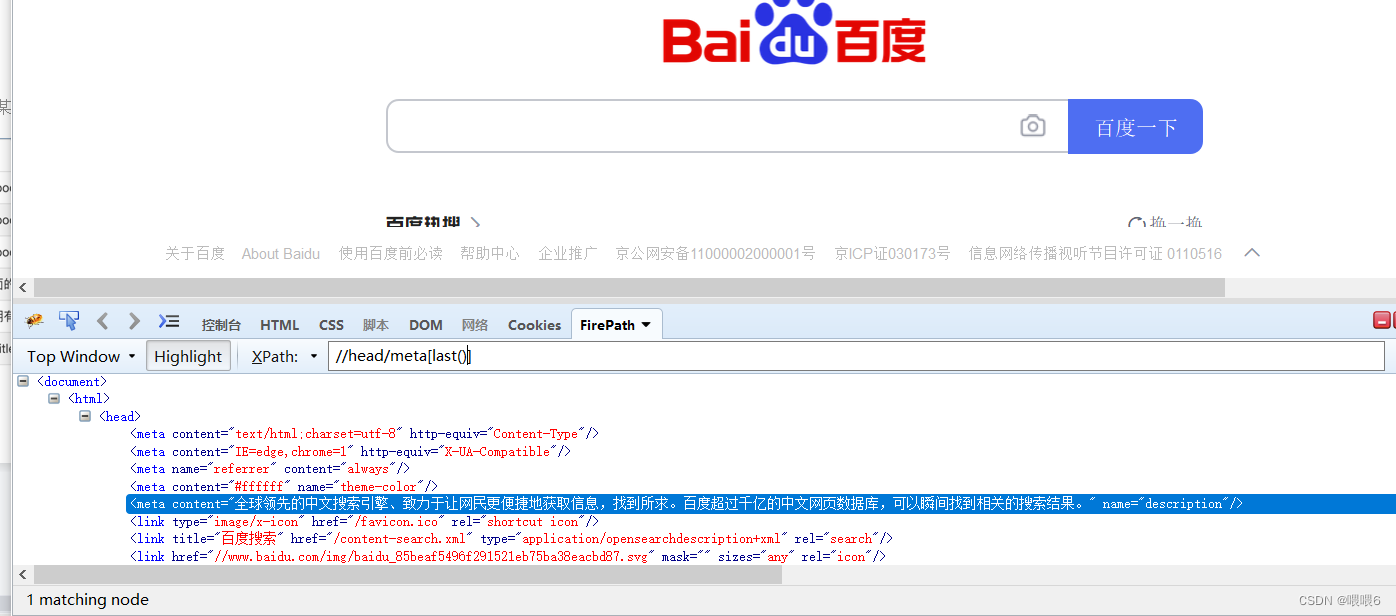The width and height of the screenshot is (1396, 616).
Task: Click the Firebug bug icon
Action: [x=35, y=322]
